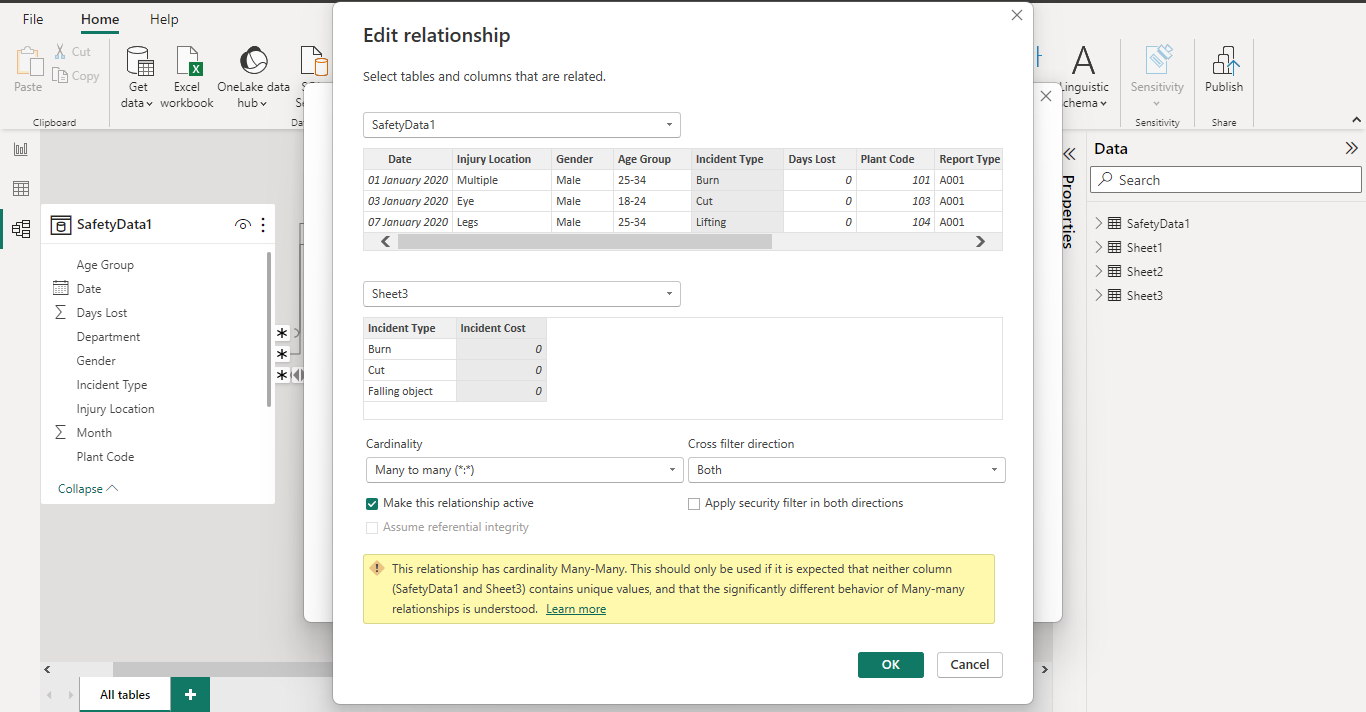Uncheck Make this relationship active

coord(372,504)
